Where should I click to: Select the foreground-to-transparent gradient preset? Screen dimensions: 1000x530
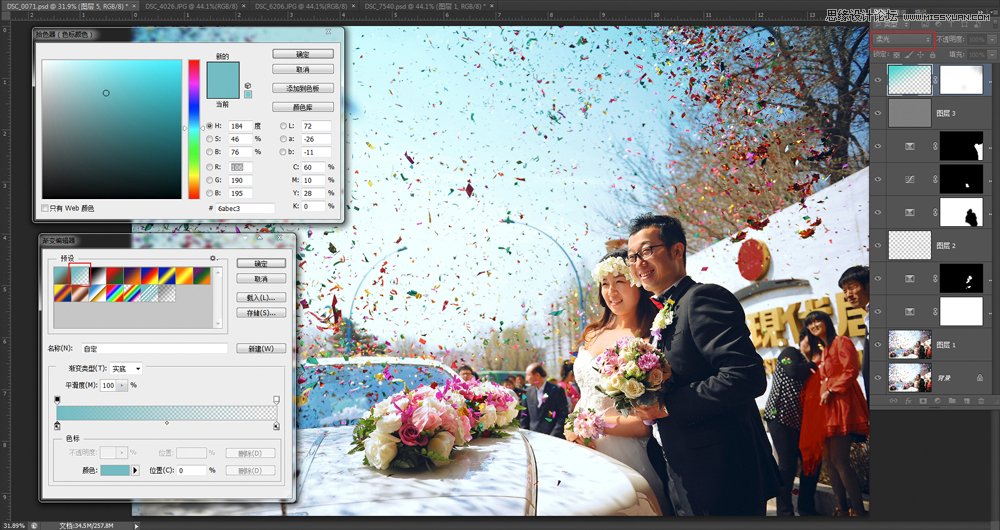coord(80,276)
